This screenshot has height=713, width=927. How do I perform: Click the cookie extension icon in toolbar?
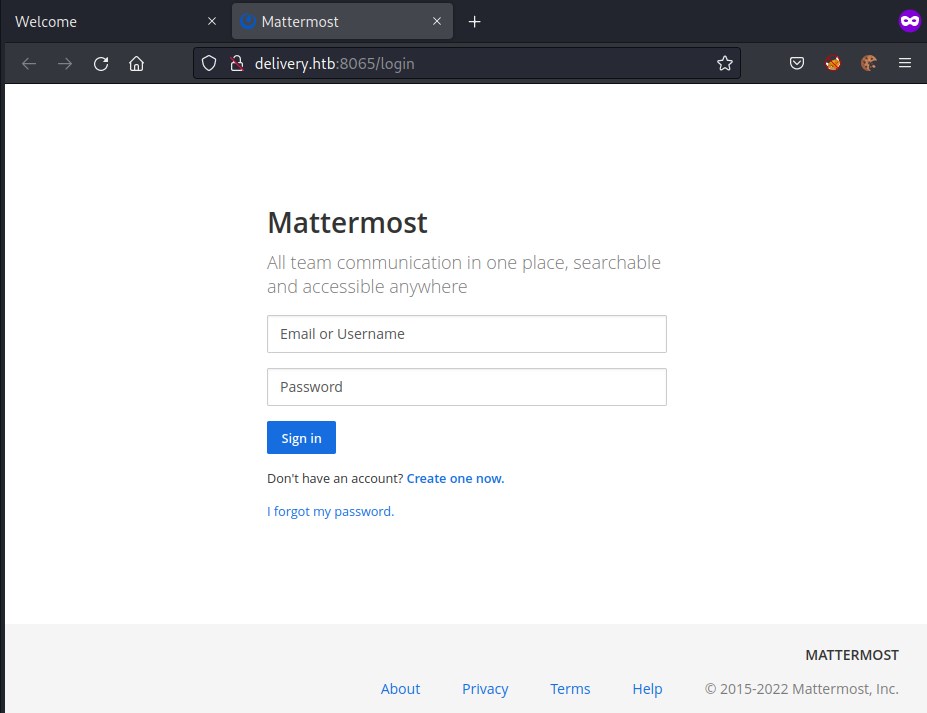(869, 64)
